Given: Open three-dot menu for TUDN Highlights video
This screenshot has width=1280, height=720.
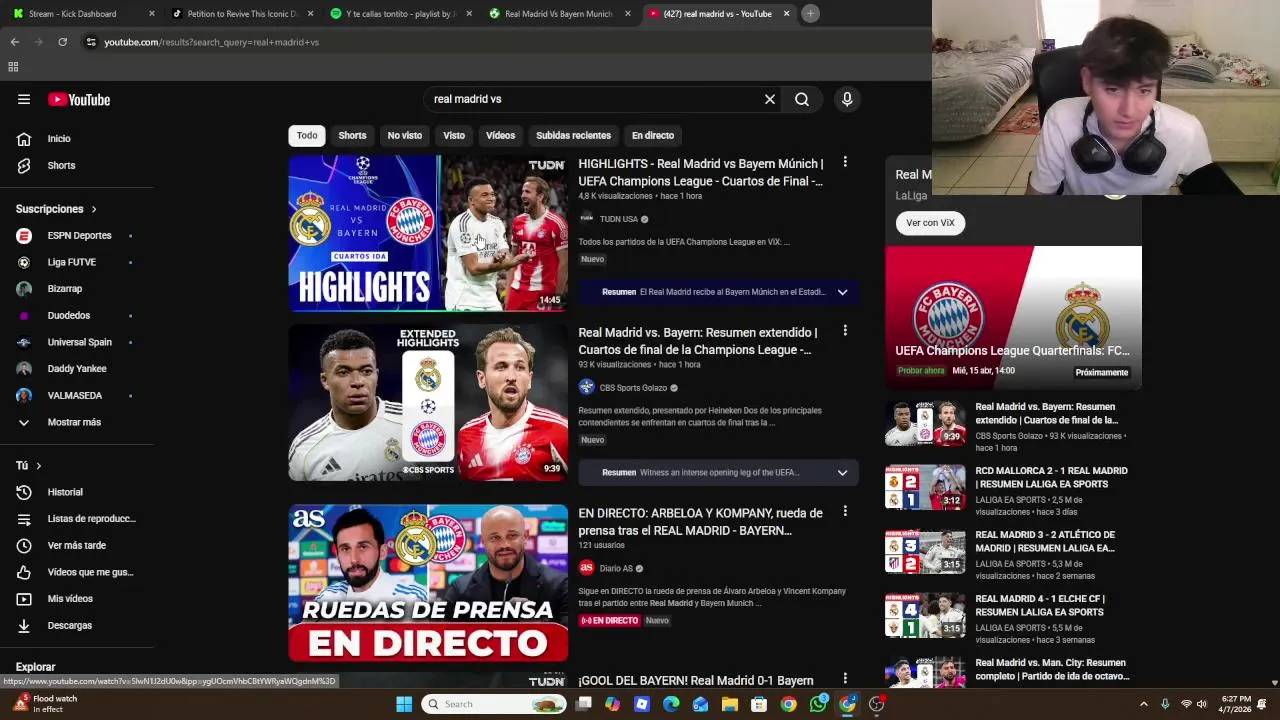Looking at the screenshot, I should (845, 162).
